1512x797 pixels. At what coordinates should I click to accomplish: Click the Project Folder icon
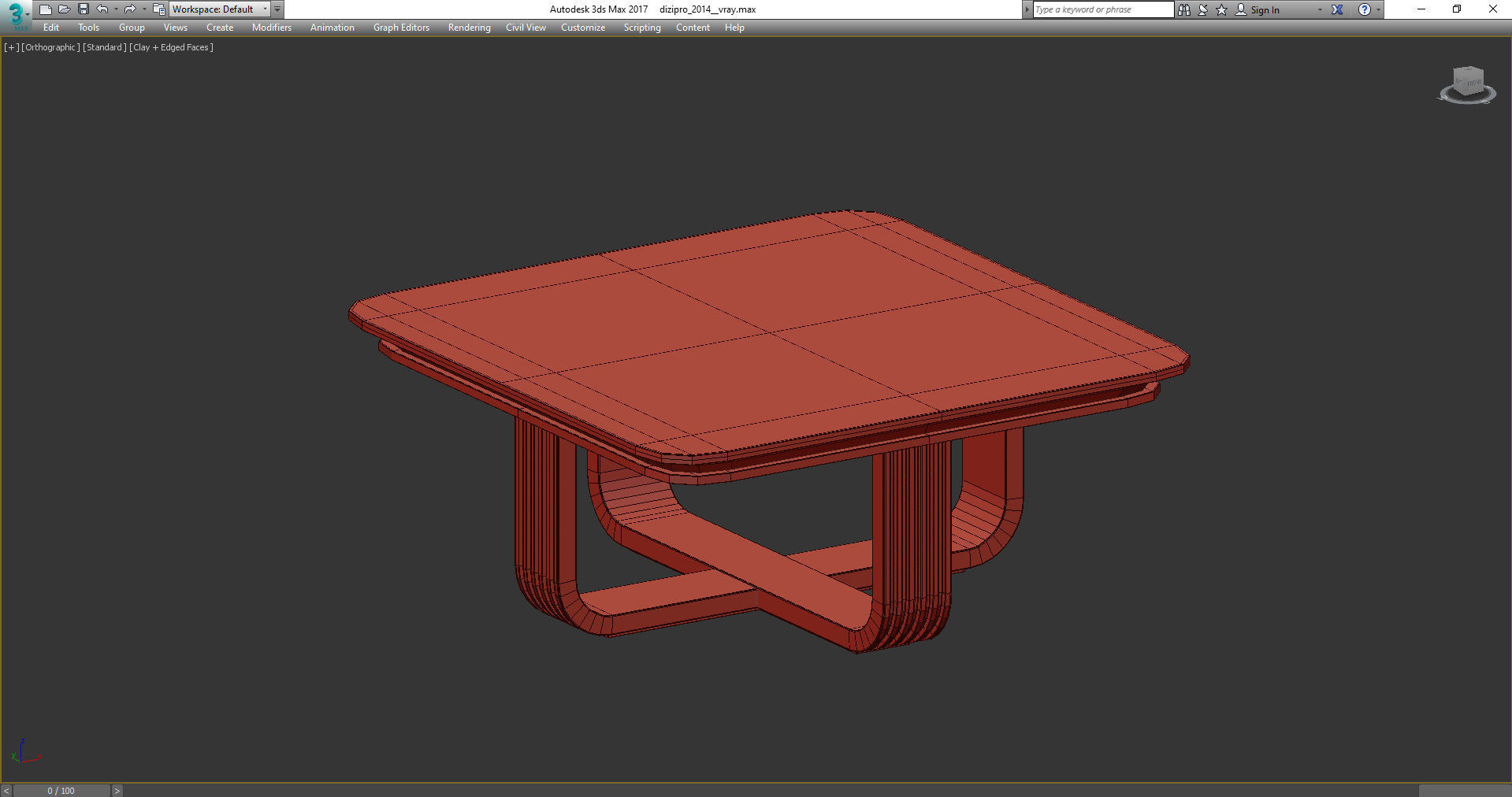tap(158, 9)
